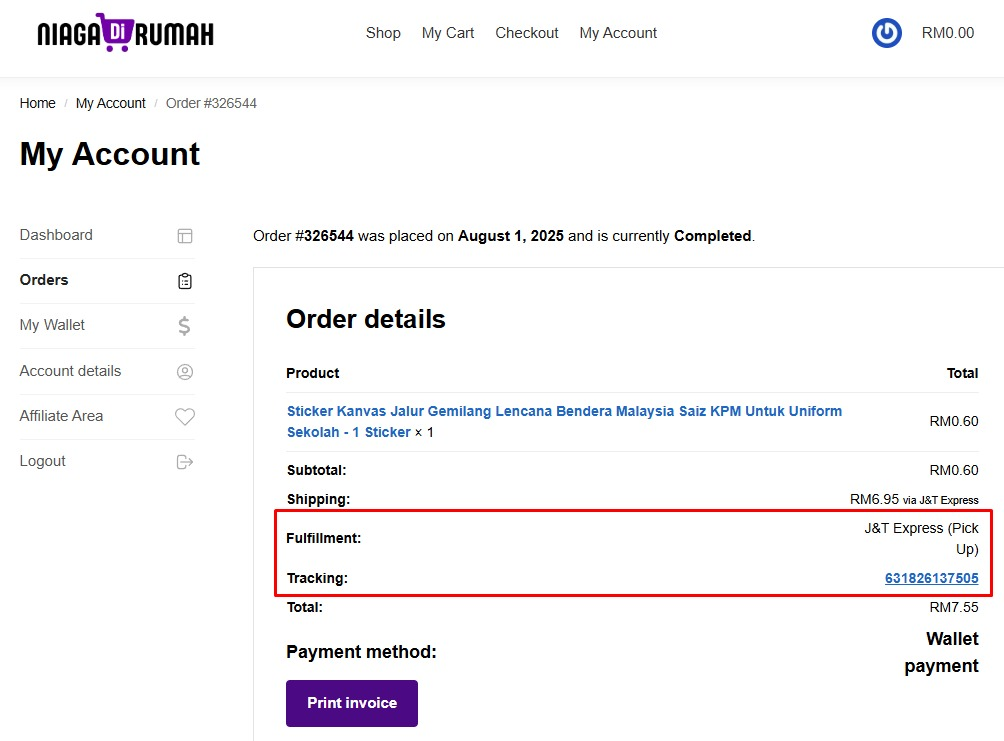
Task: Click the blue power icon in header
Action: pos(887,33)
